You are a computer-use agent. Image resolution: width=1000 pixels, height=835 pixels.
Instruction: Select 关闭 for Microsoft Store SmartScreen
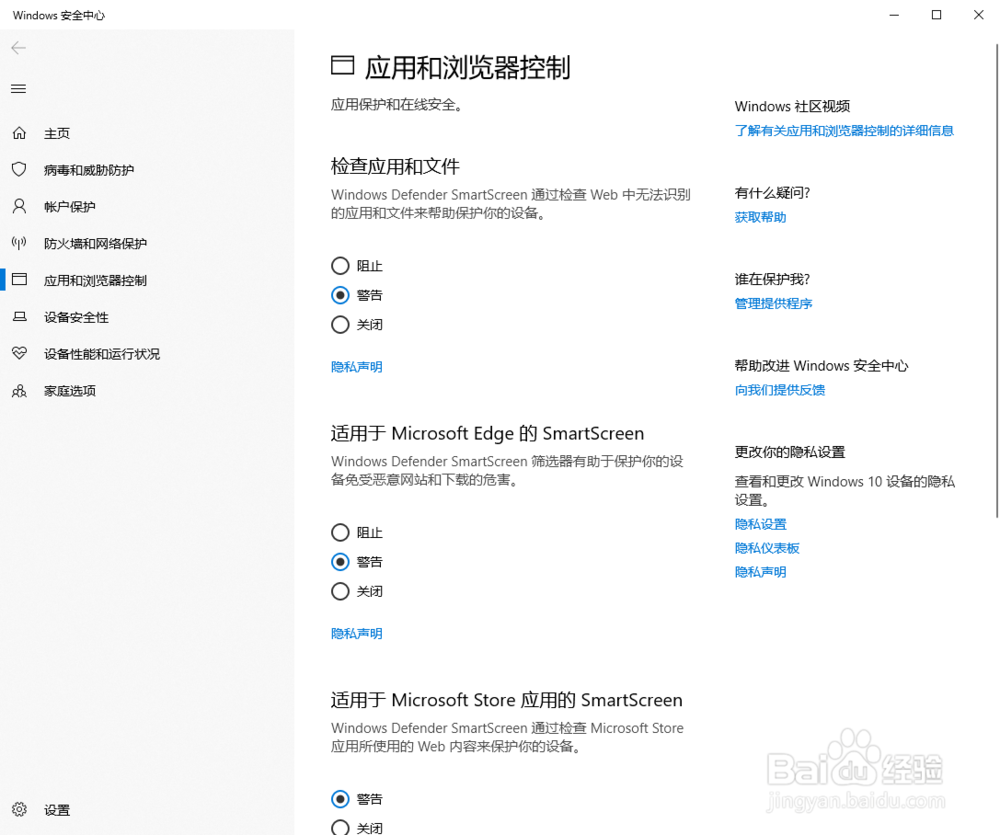coord(341,827)
